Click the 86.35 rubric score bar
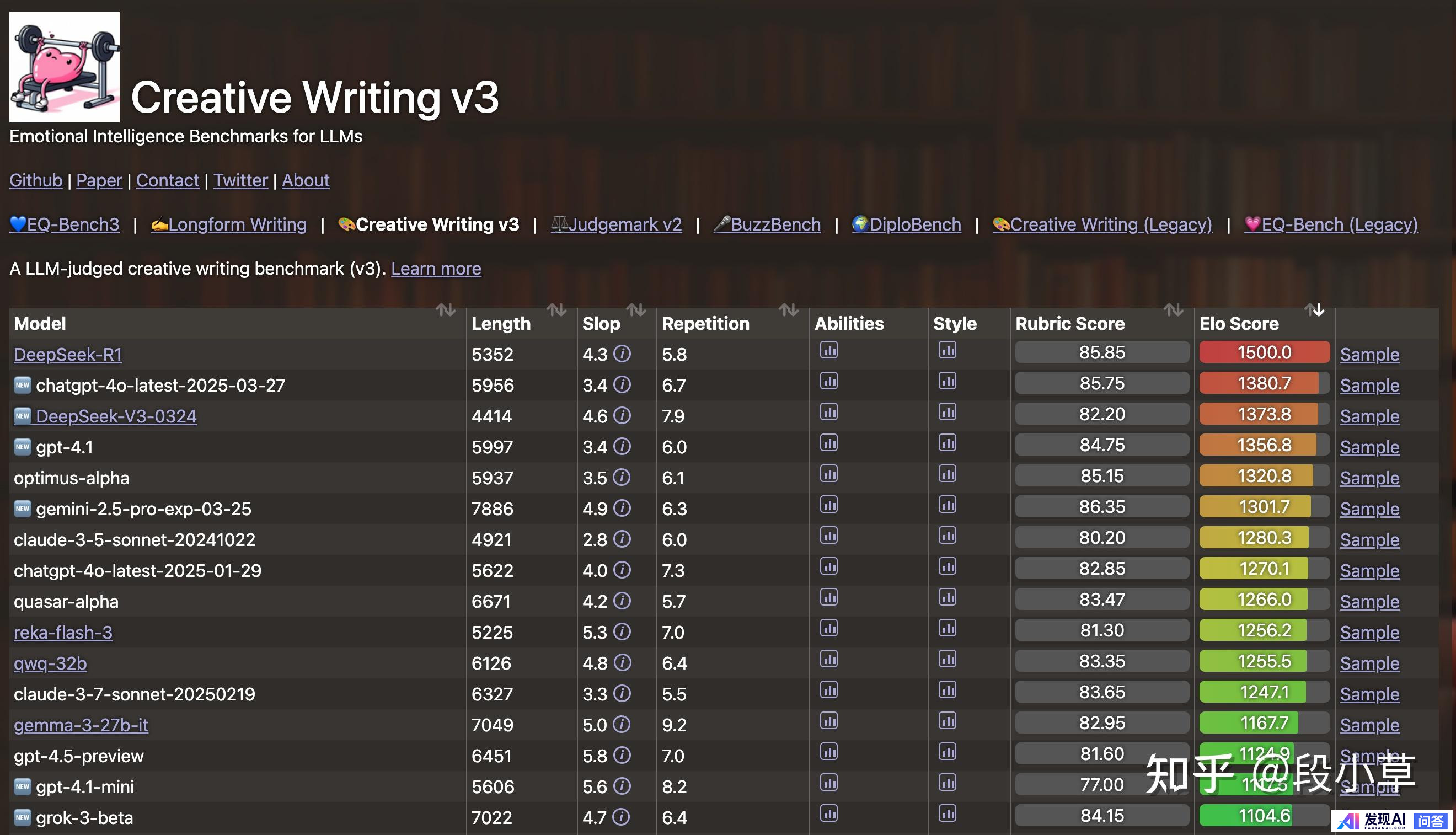Image resolution: width=1456 pixels, height=835 pixels. 1101,507
